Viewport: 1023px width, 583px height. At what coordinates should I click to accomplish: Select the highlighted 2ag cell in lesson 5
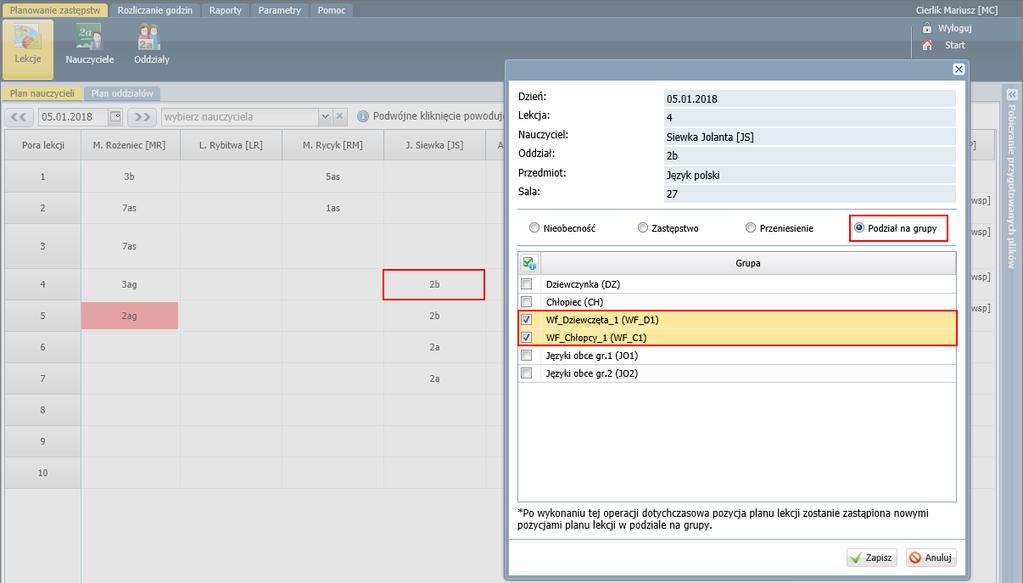tap(129, 316)
